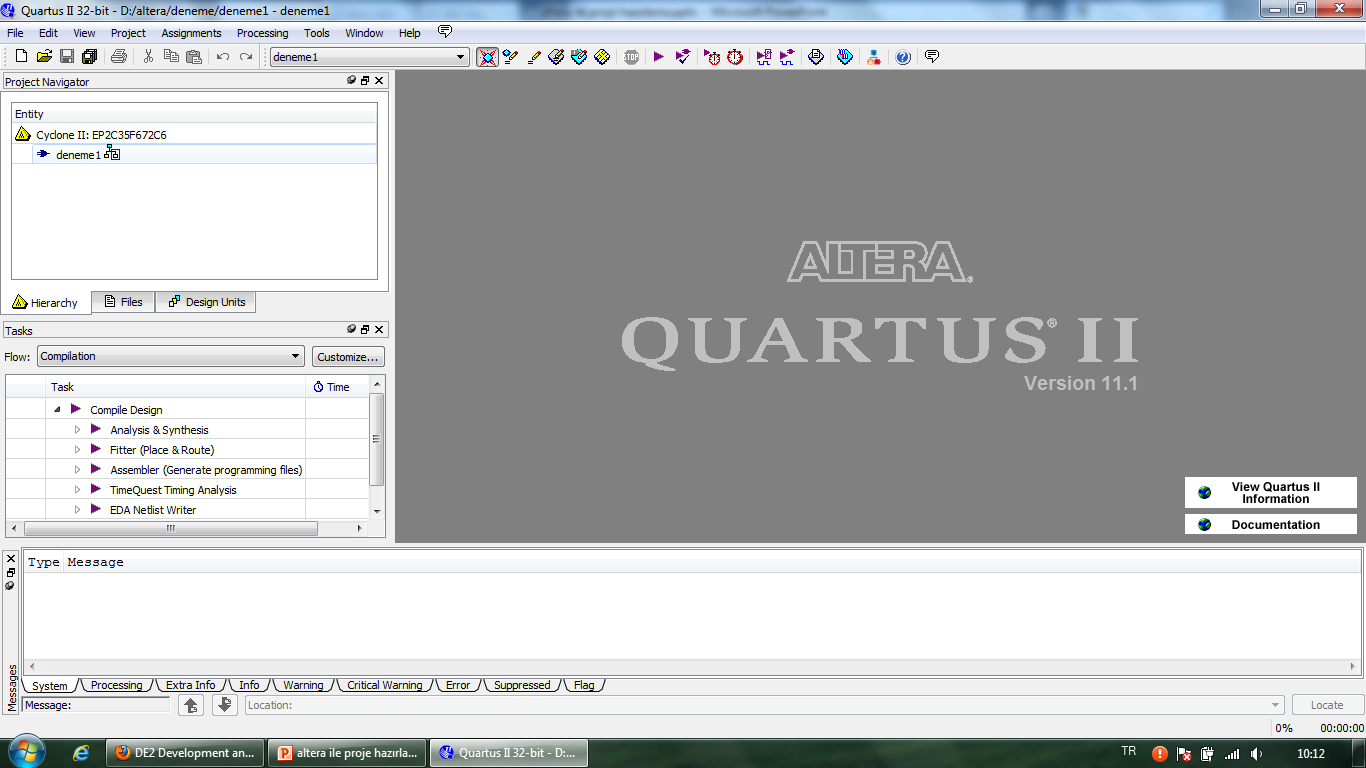Screen dimensions: 1366x768
Task: Open the TimeQuest Timing Analyzer clock icon
Action: (735, 57)
